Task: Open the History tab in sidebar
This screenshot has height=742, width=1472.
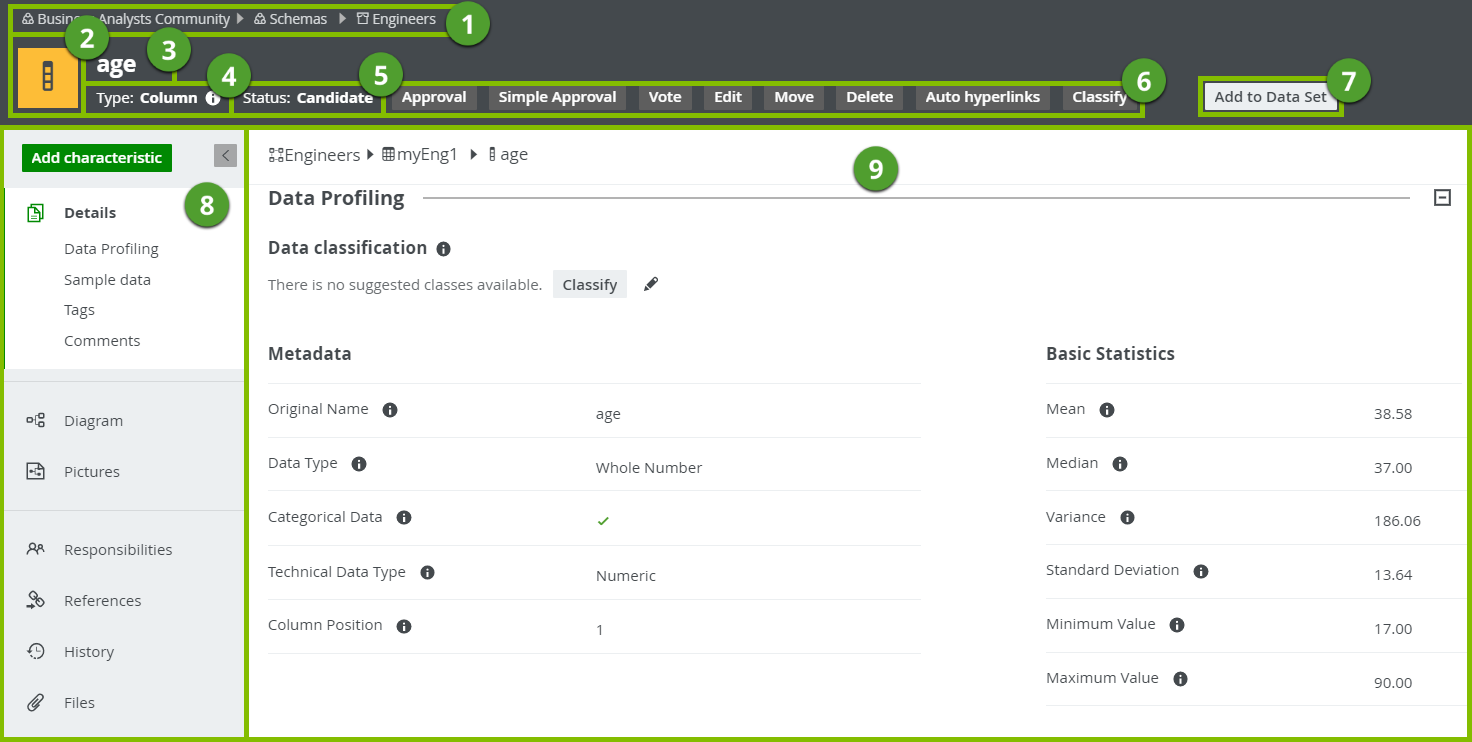Action: tap(88, 652)
